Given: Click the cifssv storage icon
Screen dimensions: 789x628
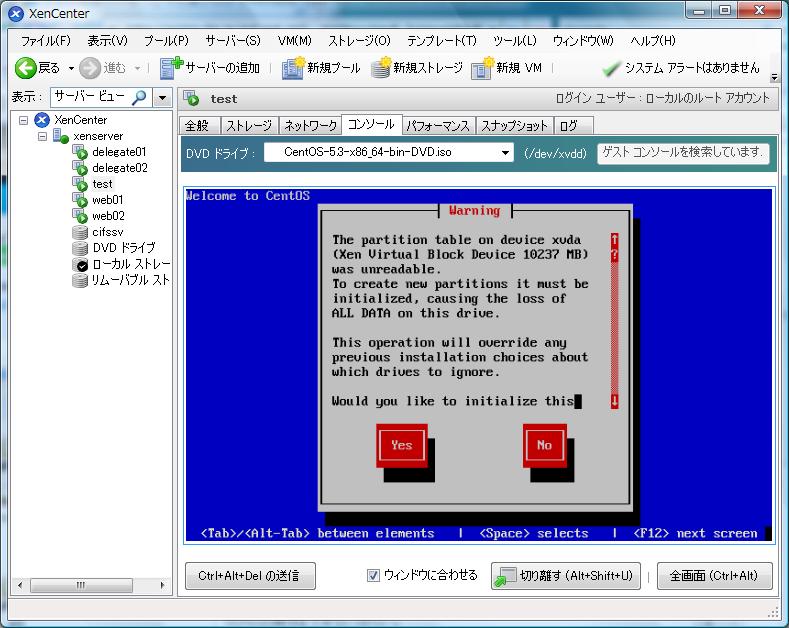Looking at the screenshot, I should 80,232.
